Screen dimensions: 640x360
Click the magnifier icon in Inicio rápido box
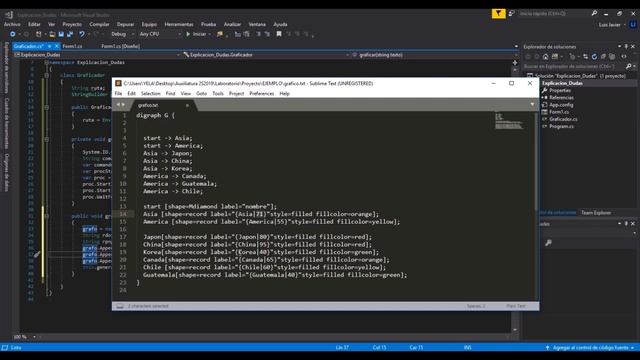pyautogui.click(x=594, y=13)
